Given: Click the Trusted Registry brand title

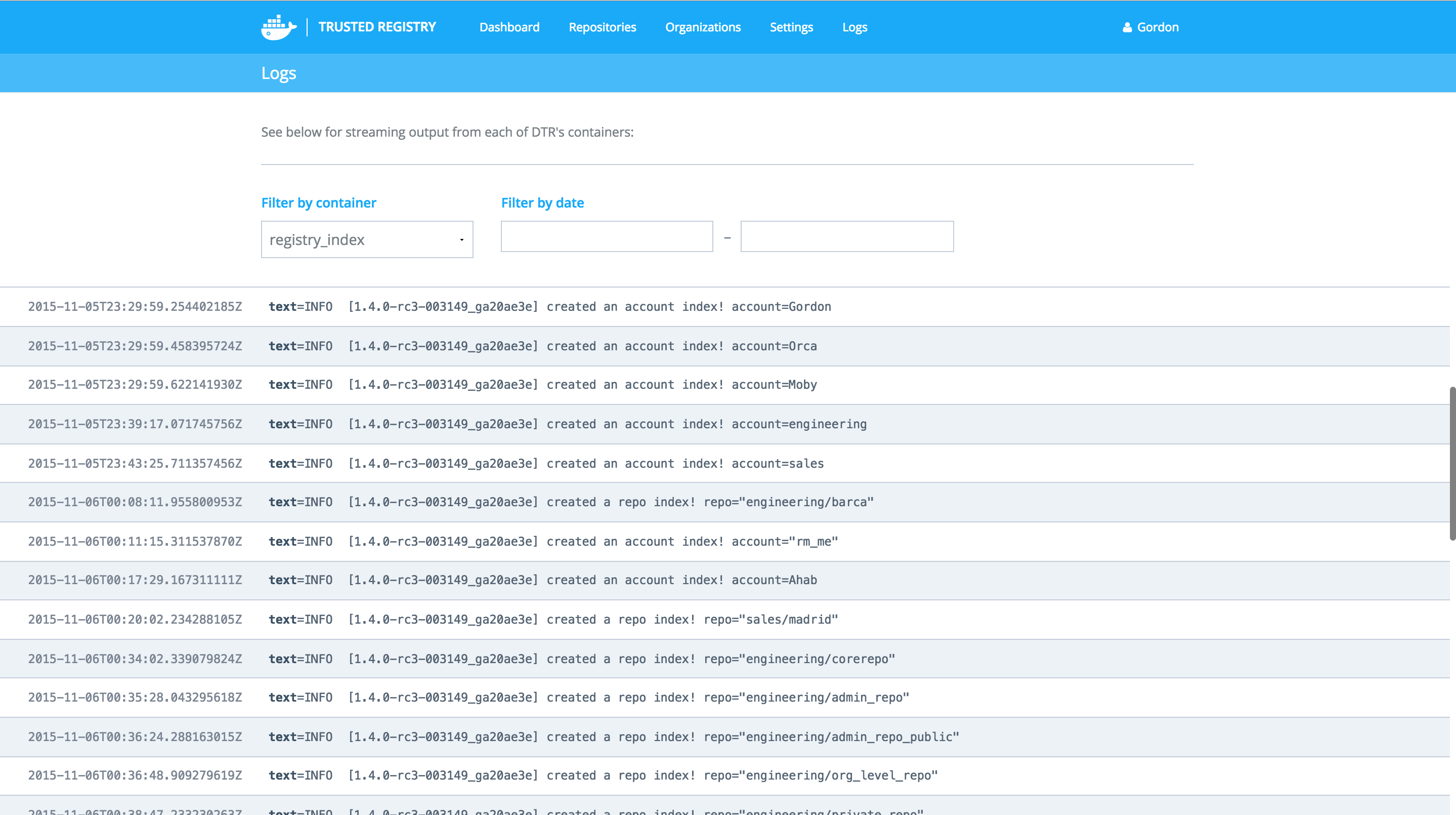Looking at the screenshot, I should coord(377,27).
